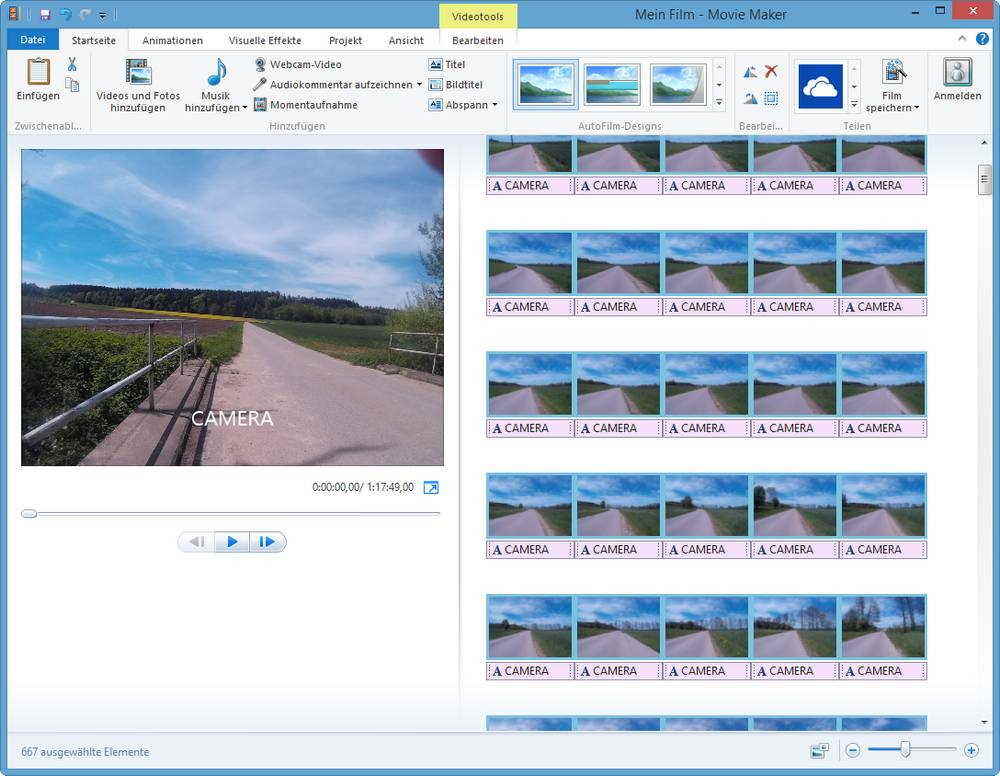Expand the Audiokommentar aufzeichnen dropdown arrow
Viewport: 1000px width, 776px height.
[420, 85]
